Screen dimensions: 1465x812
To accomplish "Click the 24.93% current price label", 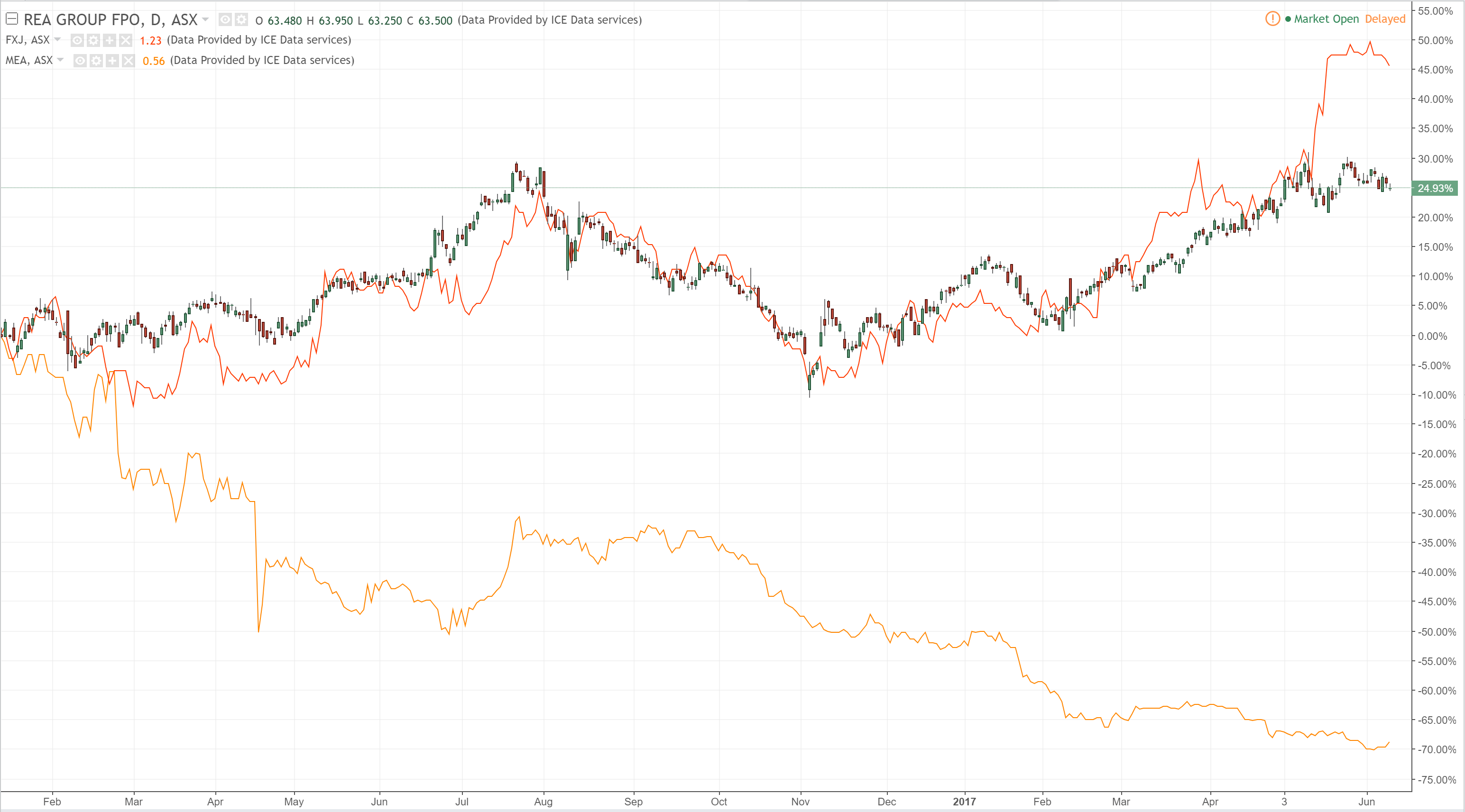I will pos(1434,188).
